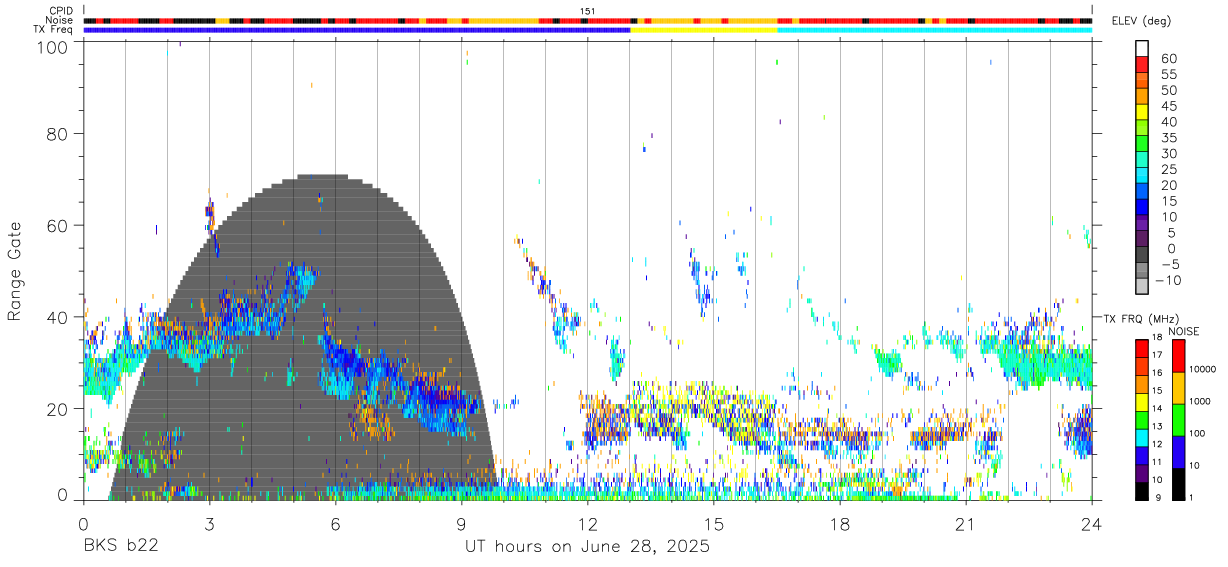Pick the white top swatch of the ELEV colorbar

point(1142,48)
